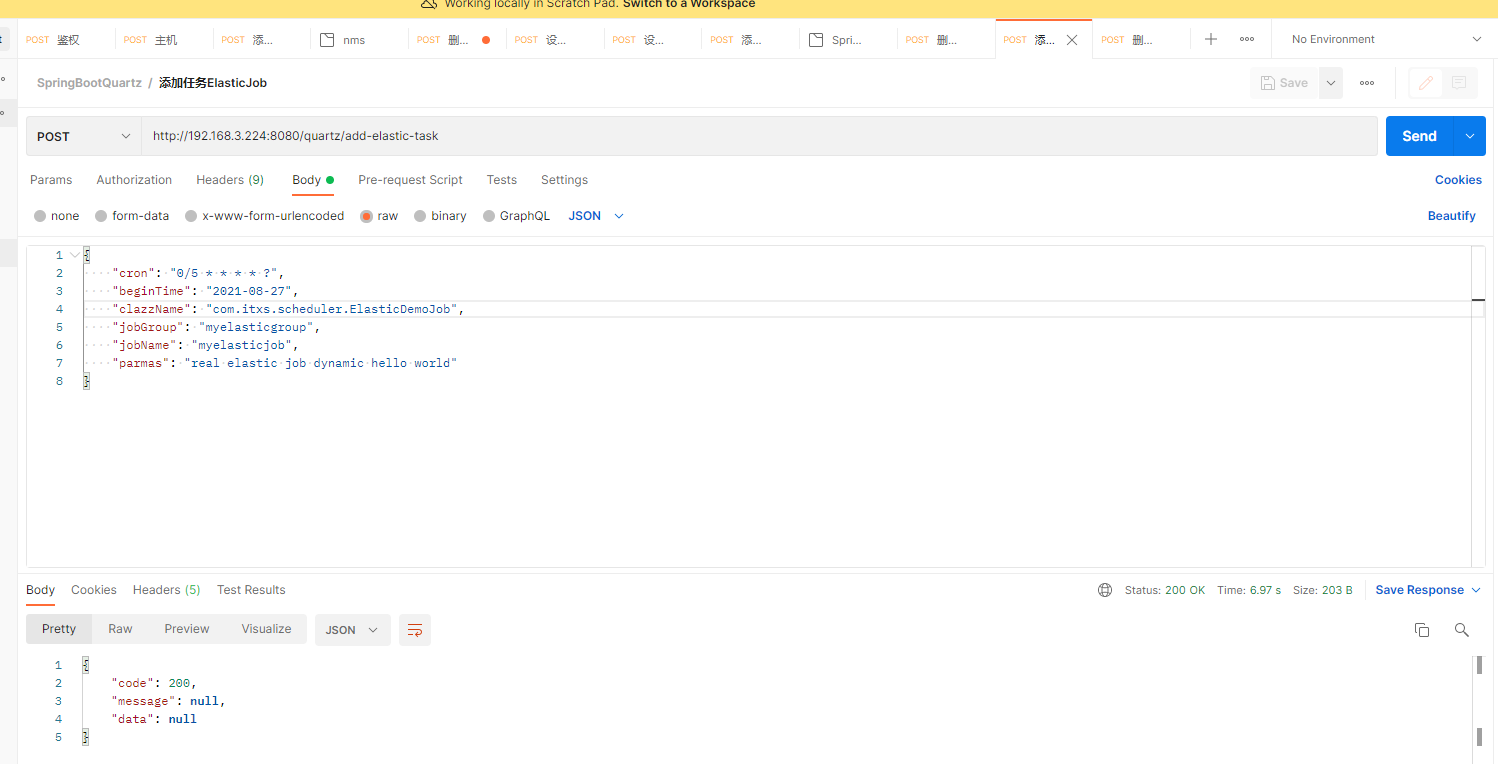Select the raw body type

coord(379,216)
